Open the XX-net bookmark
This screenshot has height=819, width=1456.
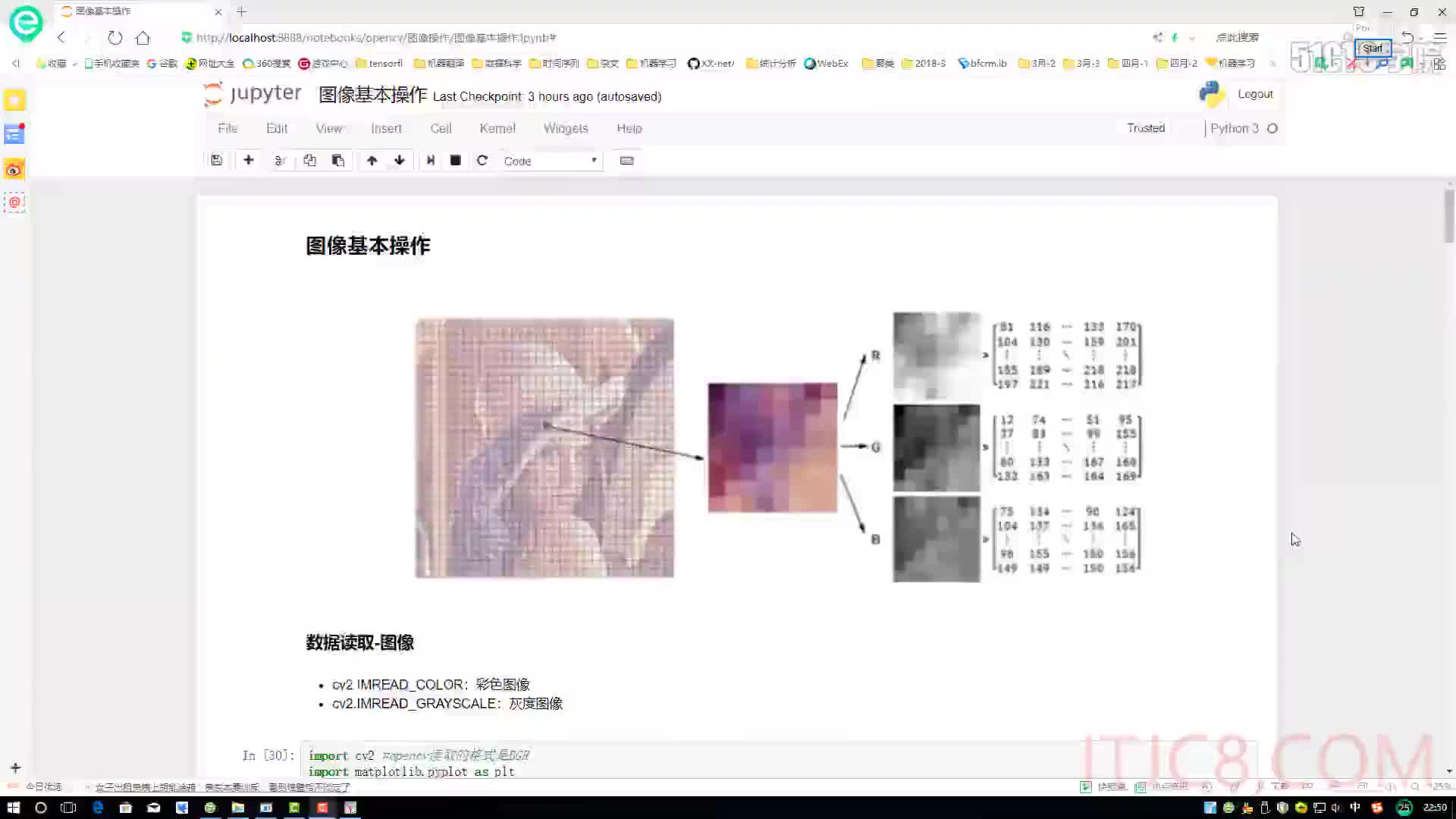(x=711, y=63)
